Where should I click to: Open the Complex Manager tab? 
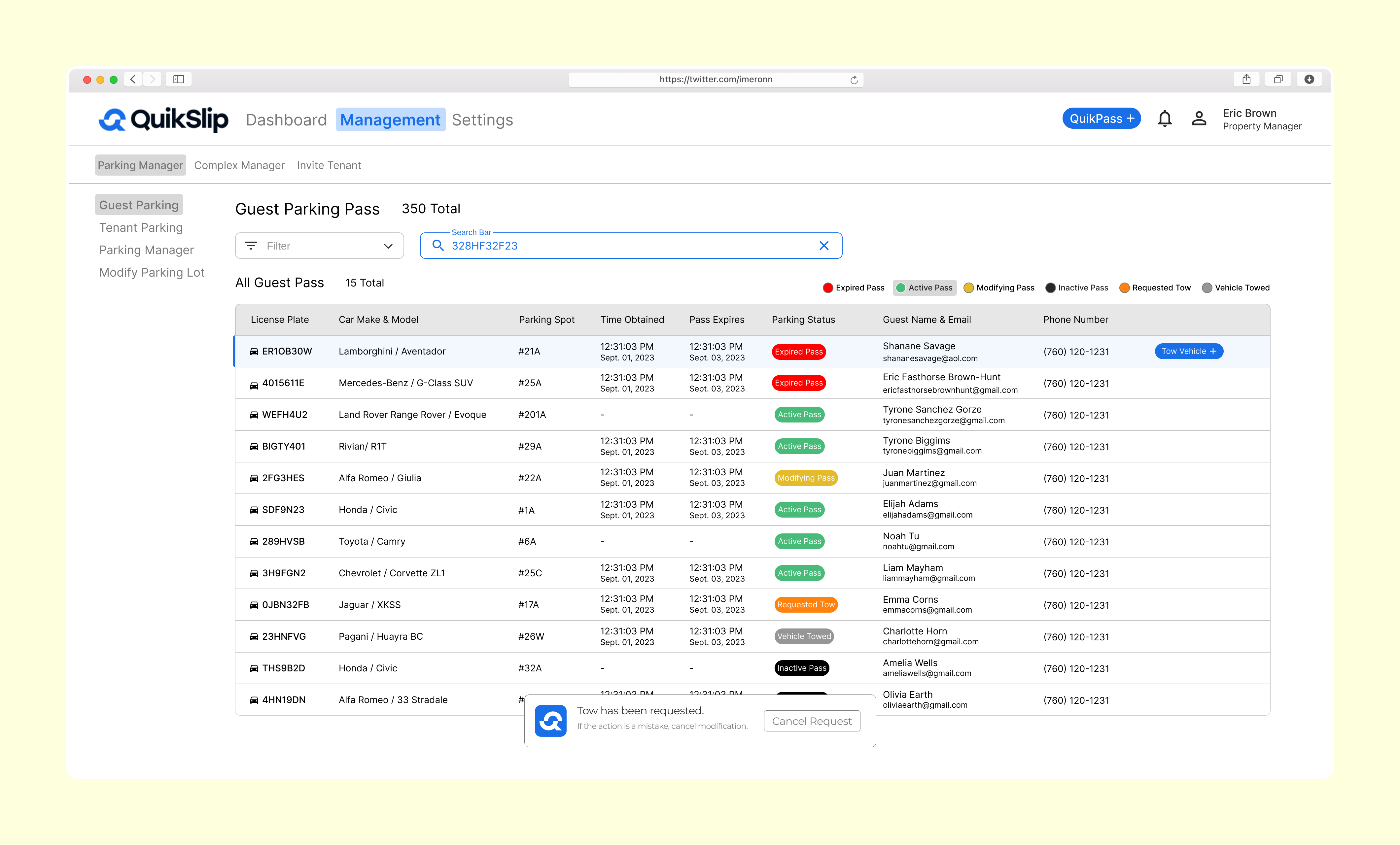pyautogui.click(x=239, y=165)
